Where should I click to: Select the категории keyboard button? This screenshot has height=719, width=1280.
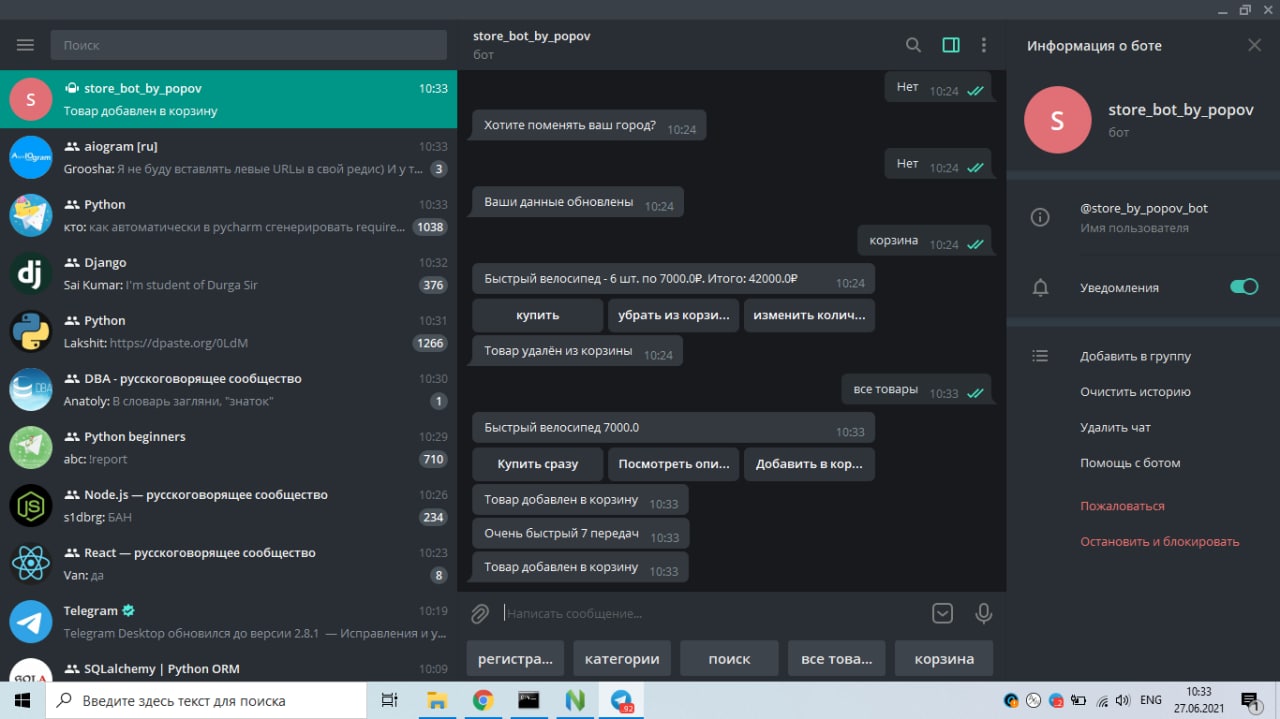tap(622, 659)
